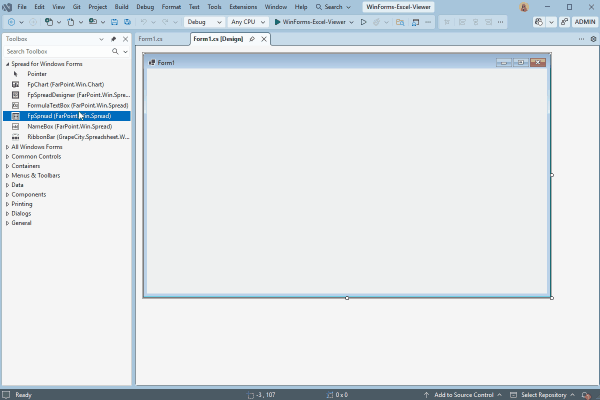Viewport: 600px width, 400px height.
Task: Save the current file with the Save icon
Action: coord(114,22)
